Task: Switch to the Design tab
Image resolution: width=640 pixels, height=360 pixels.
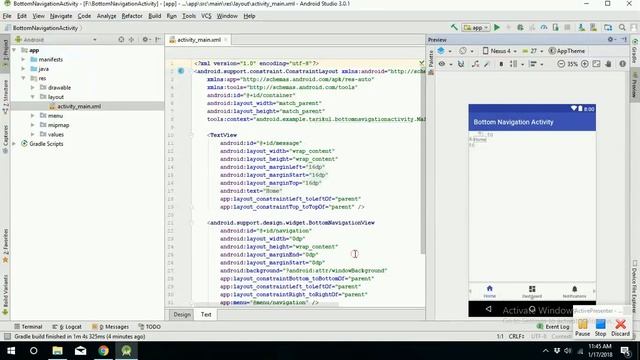Action: tap(182, 314)
